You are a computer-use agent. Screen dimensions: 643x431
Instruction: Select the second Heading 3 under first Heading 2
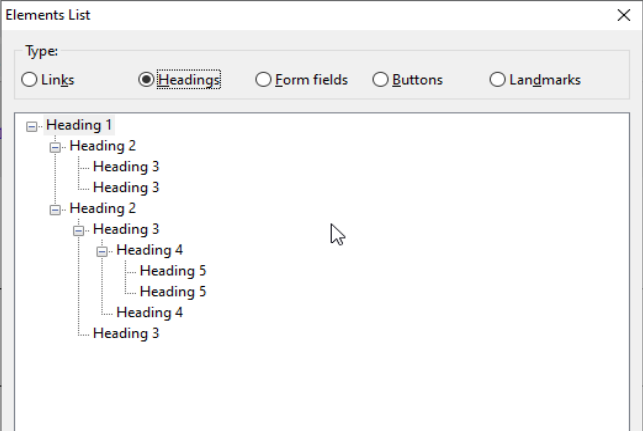(126, 187)
